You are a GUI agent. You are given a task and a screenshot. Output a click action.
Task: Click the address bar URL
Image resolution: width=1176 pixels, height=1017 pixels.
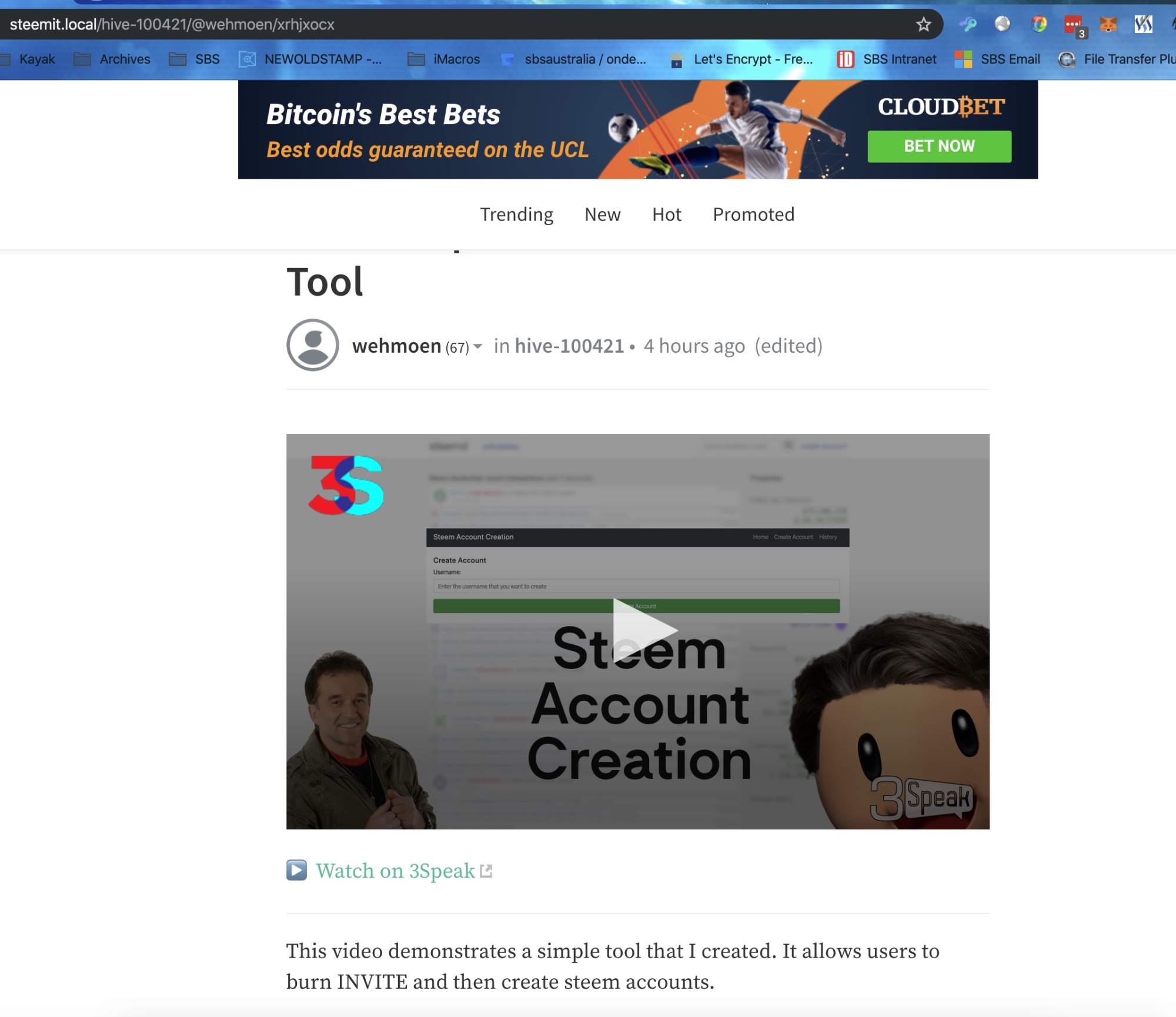tap(172, 24)
